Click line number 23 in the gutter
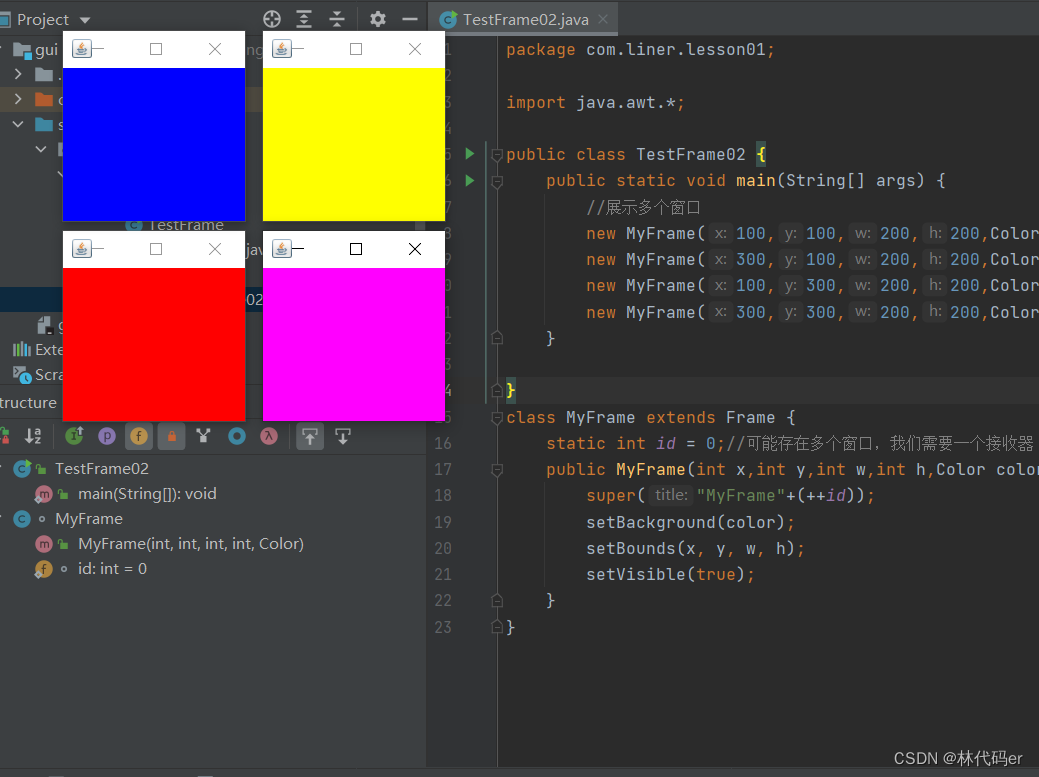The width and height of the screenshot is (1039, 777). click(443, 627)
